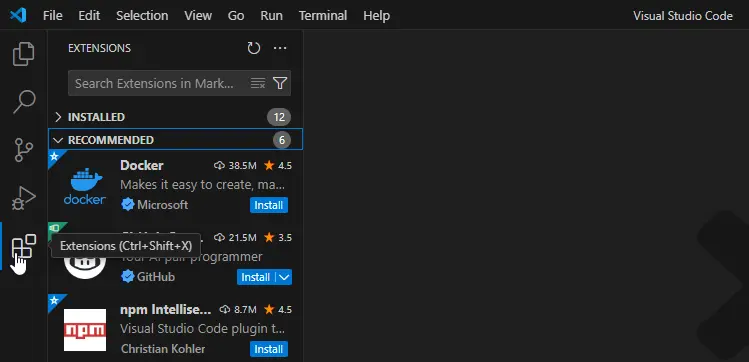The height and width of the screenshot is (362, 749).
Task: Open the Search view in activity bar
Action: (23, 102)
